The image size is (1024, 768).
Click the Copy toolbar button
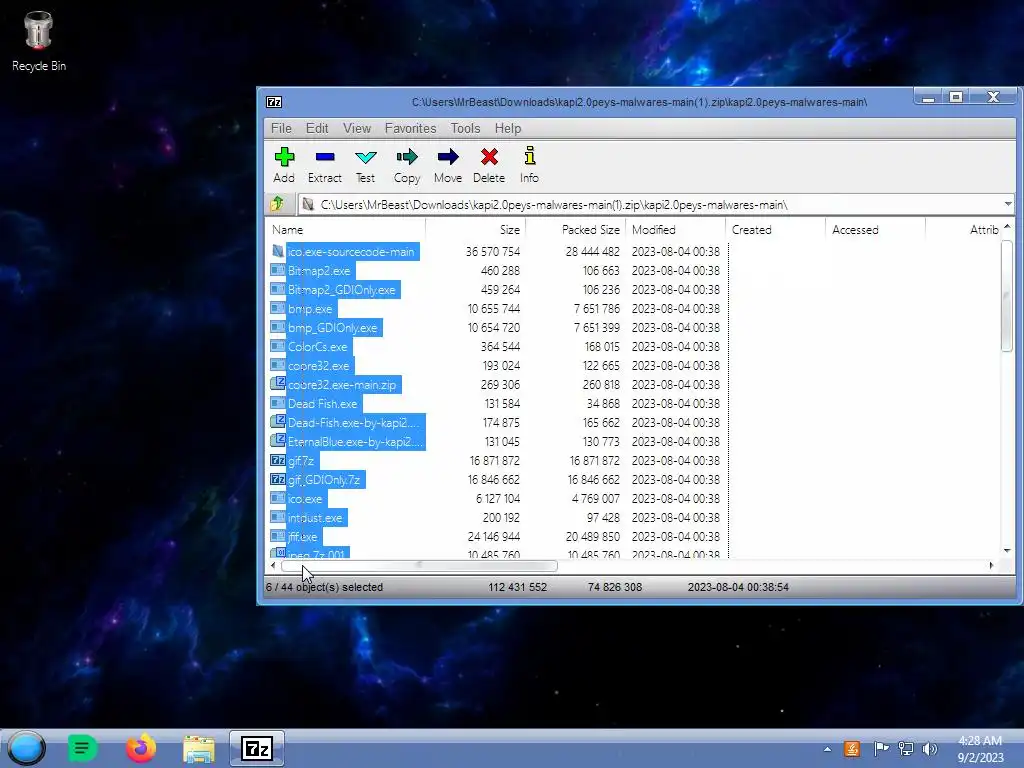point(407,165)
